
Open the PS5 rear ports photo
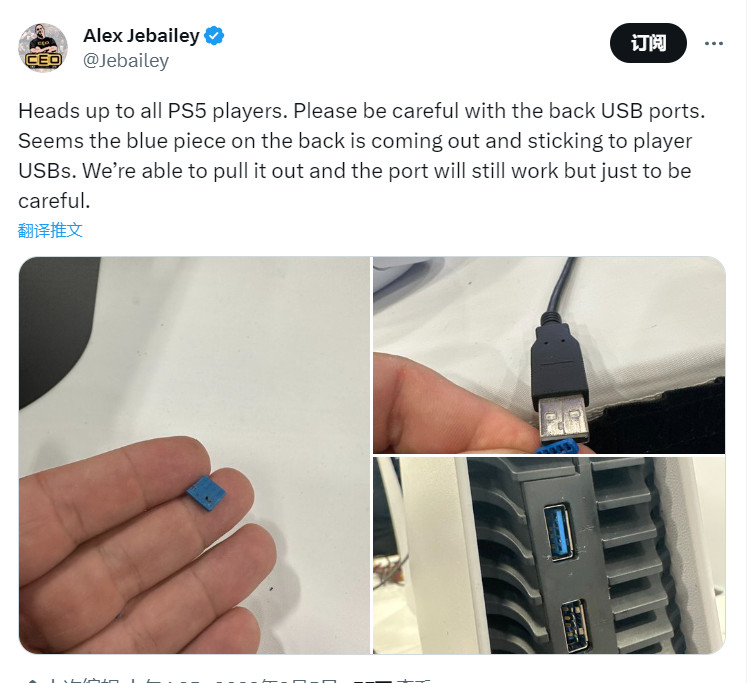point(549,555)
